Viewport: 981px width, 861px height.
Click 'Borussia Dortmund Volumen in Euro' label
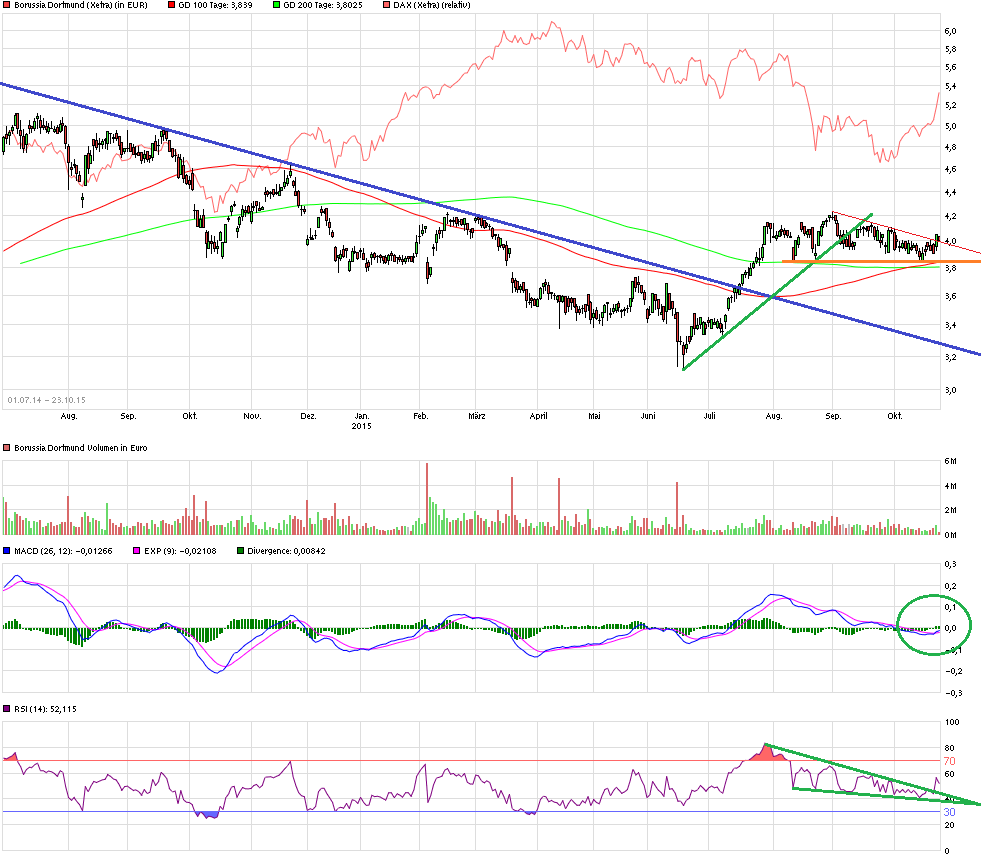tap(81, 448)
